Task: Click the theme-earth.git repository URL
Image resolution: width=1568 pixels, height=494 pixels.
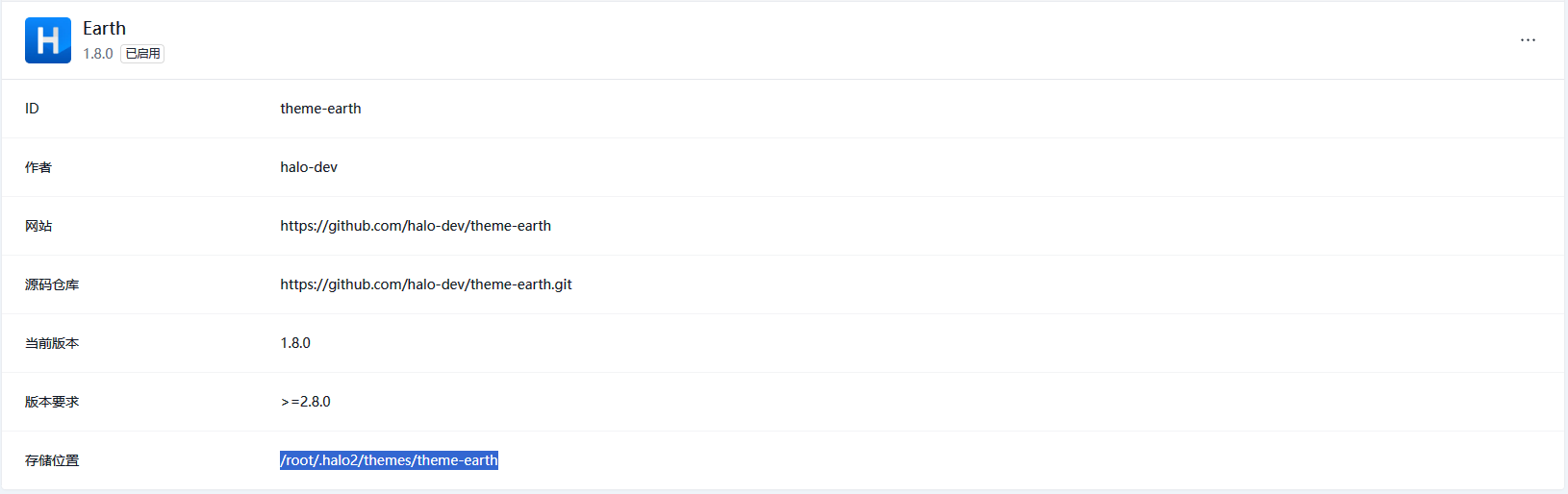Action: tap(426, 284)
